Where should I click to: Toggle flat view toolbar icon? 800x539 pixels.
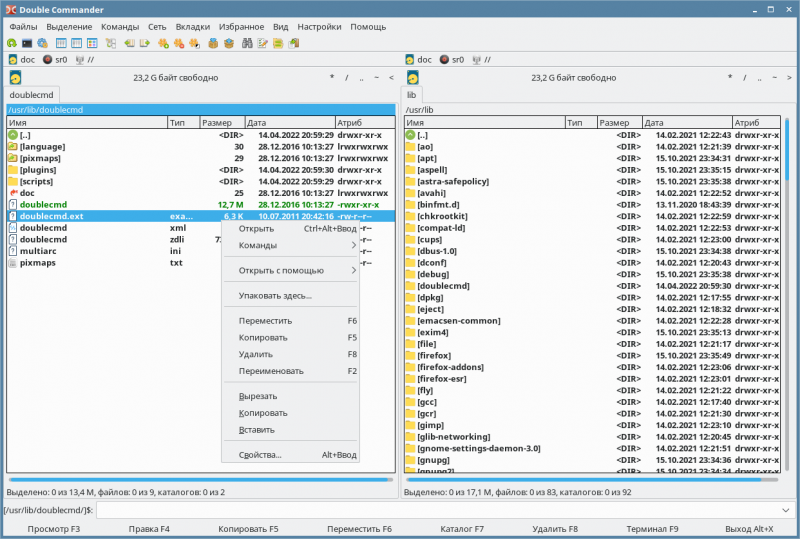(111, 43)
